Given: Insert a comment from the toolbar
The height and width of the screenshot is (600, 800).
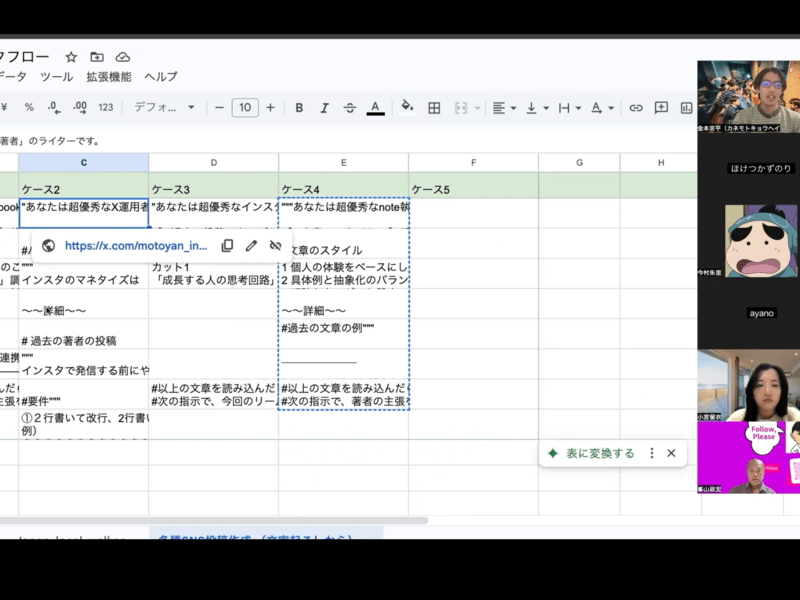Looking at the screenshot, I should pyautogui.click(x=661, y=108).
